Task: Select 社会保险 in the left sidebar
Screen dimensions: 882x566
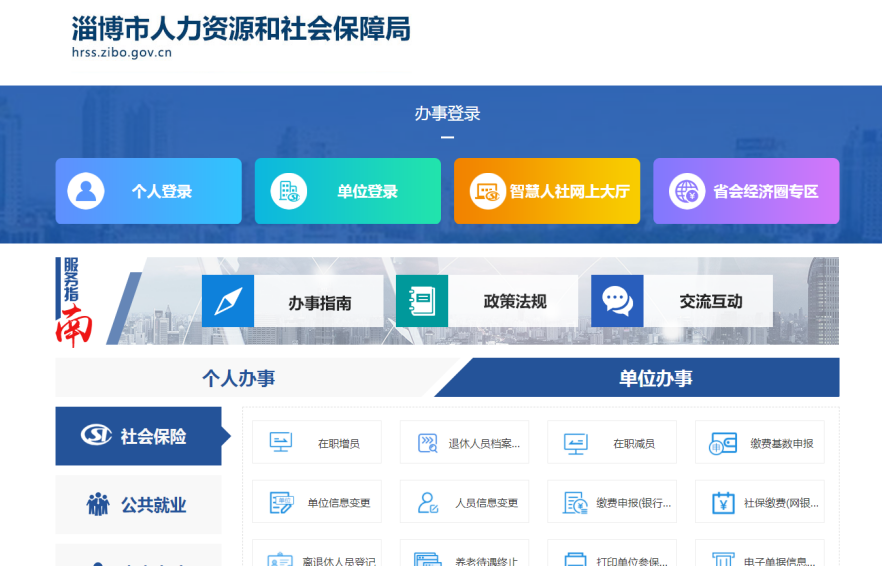Action: click(138, 436)
